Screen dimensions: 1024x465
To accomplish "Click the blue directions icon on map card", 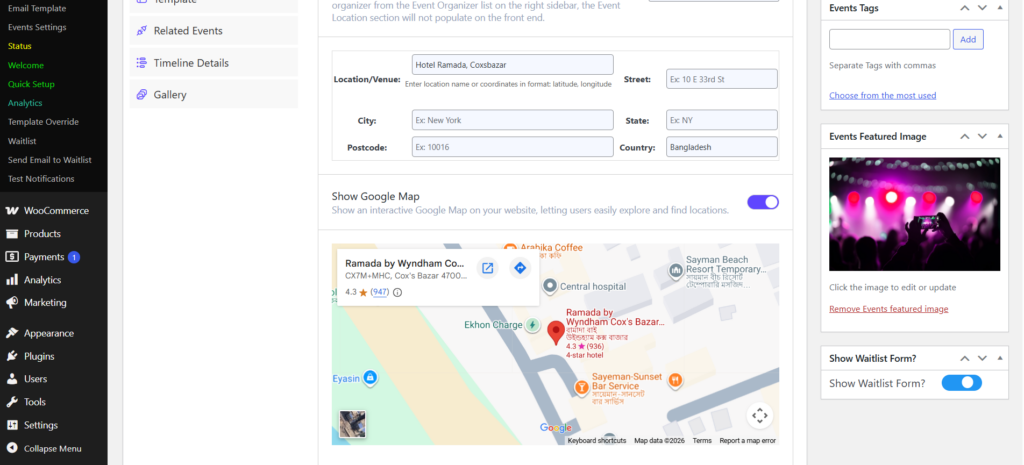I will pyautogui.click(x=520, y=268).
